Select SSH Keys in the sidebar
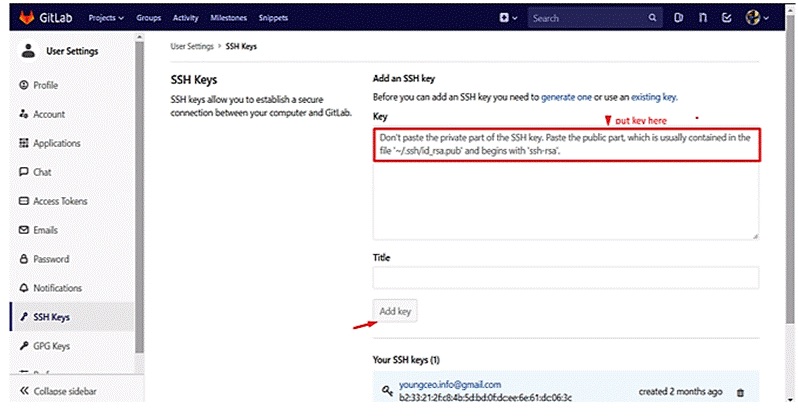Viewport: 798px width, 418px height. click(72, 317)
